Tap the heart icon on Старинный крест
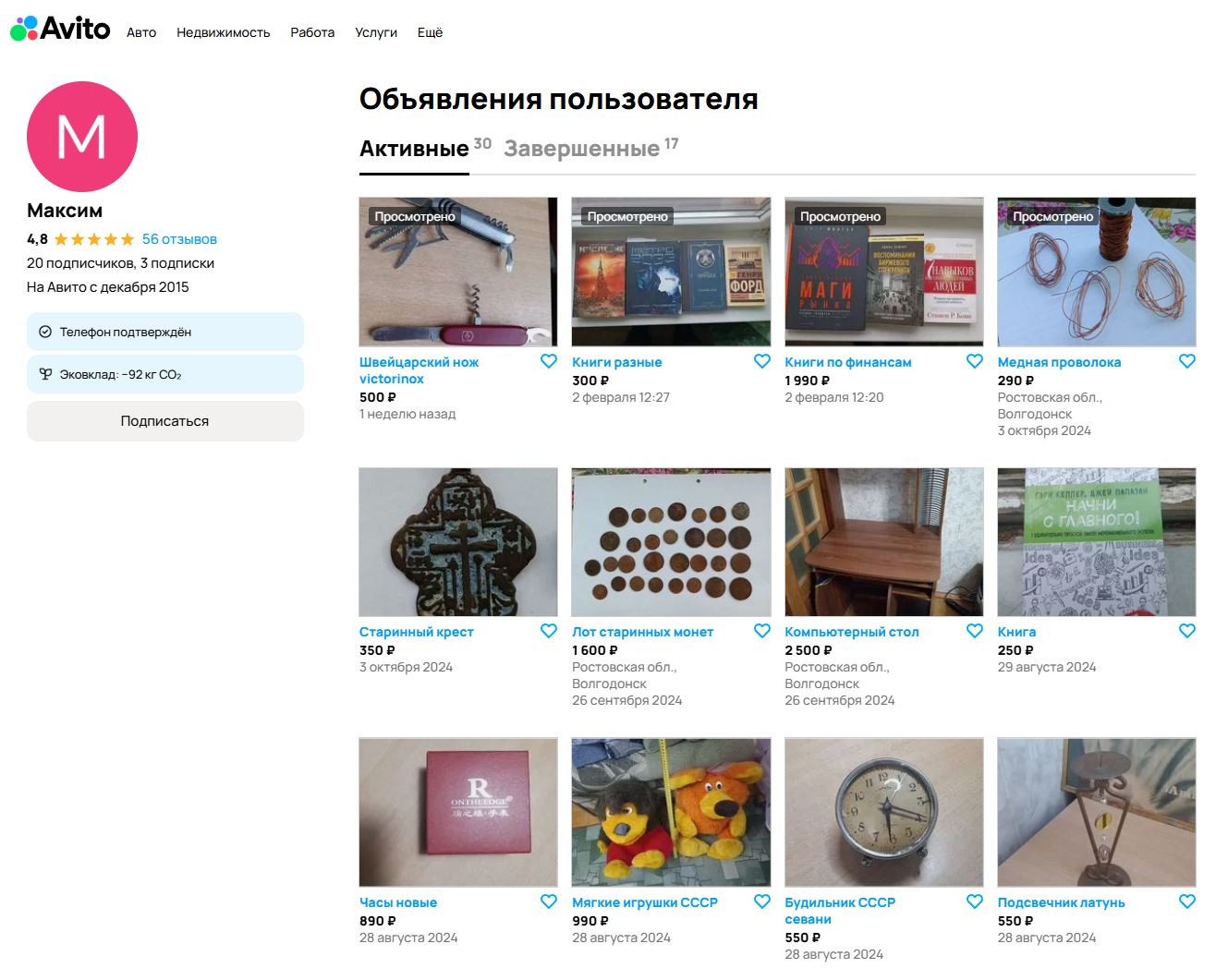This screenshot has height=980, width=1216. click(x=549, y=631)
